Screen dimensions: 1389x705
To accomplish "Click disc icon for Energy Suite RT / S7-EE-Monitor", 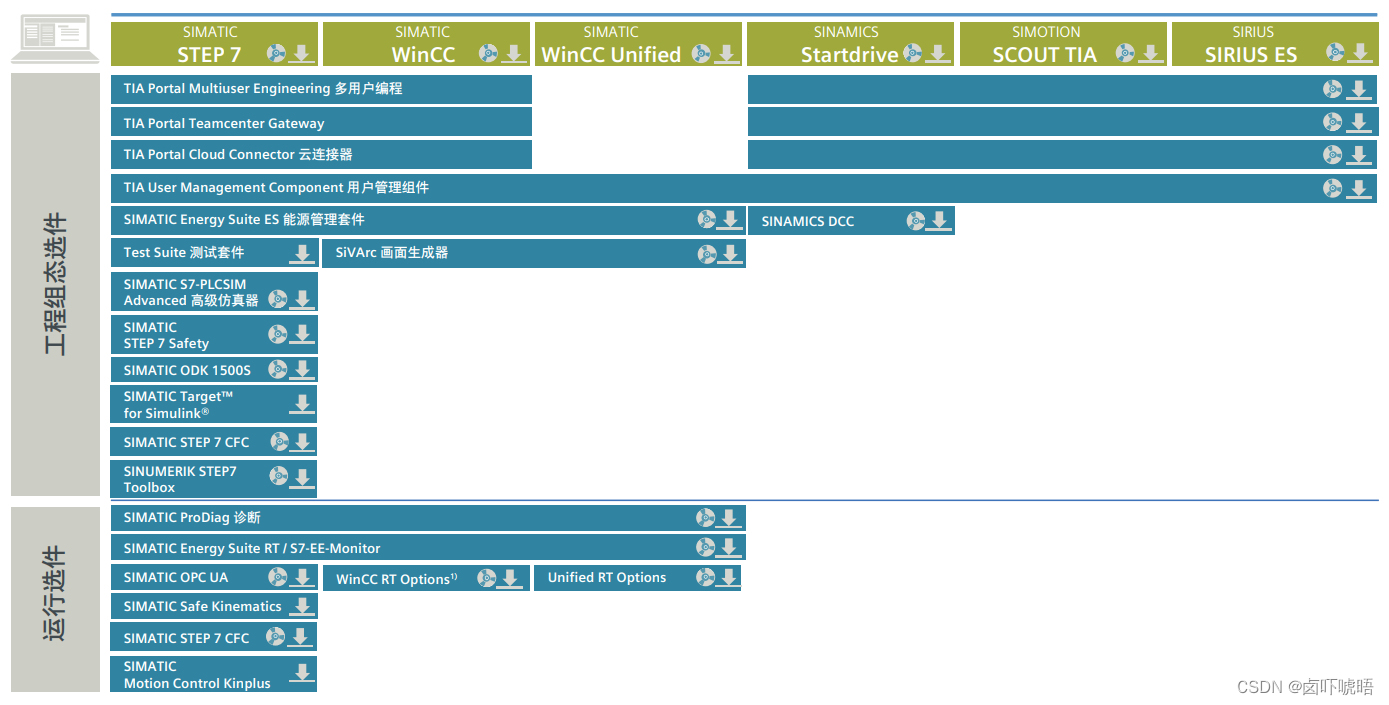I will point(706,547).
